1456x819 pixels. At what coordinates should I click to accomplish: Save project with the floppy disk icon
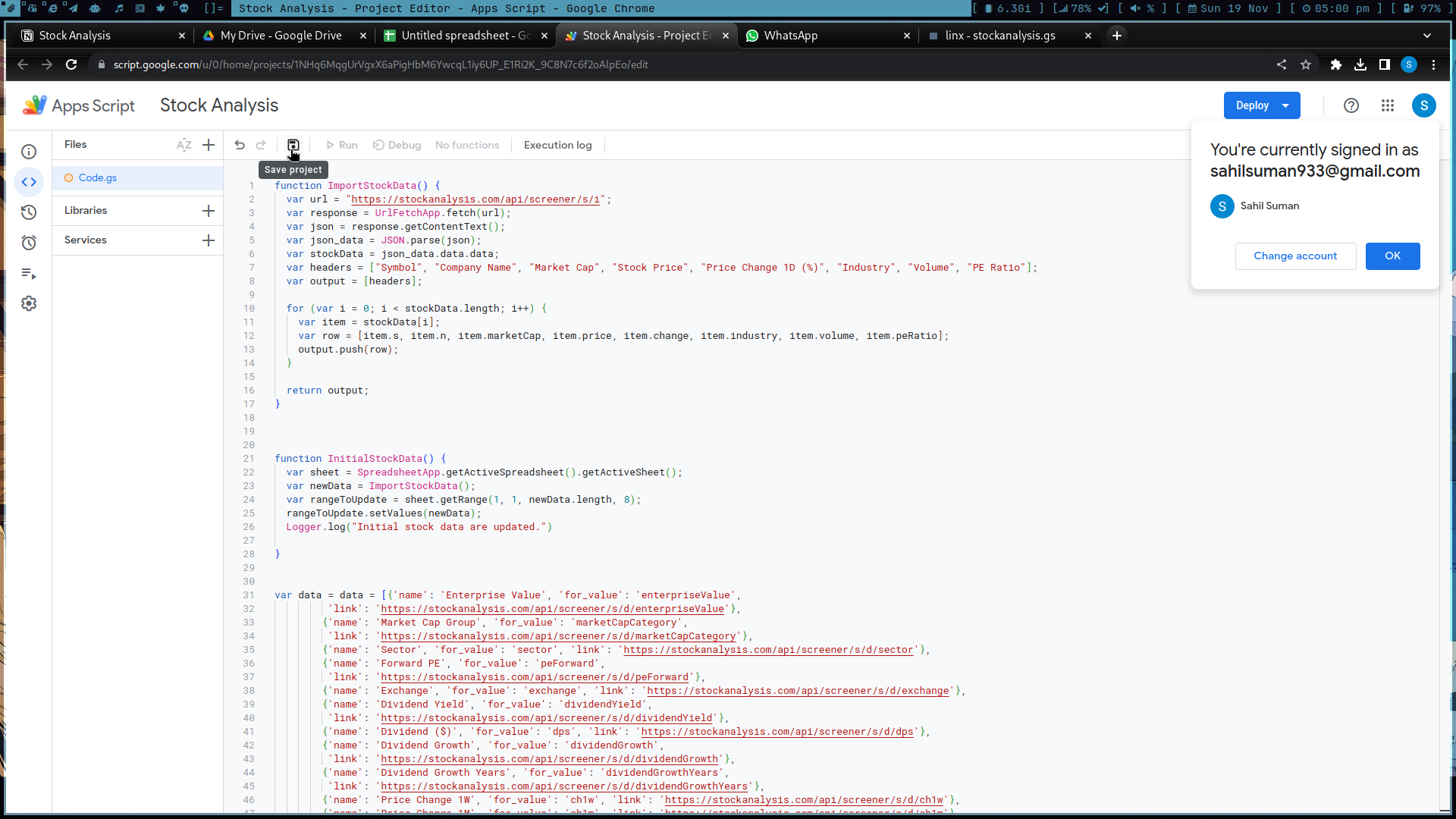[293, 145]
